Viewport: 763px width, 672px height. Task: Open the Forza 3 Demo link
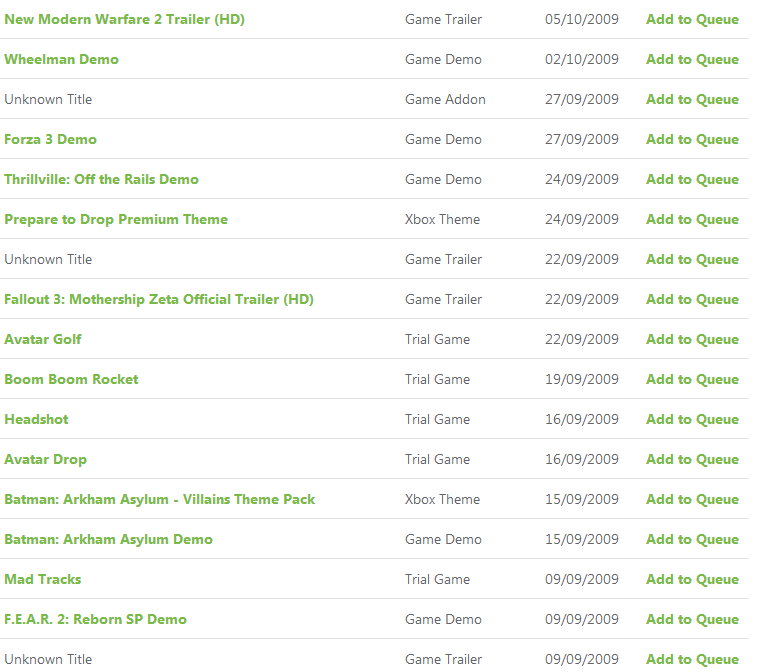click(x=50, y=139)
